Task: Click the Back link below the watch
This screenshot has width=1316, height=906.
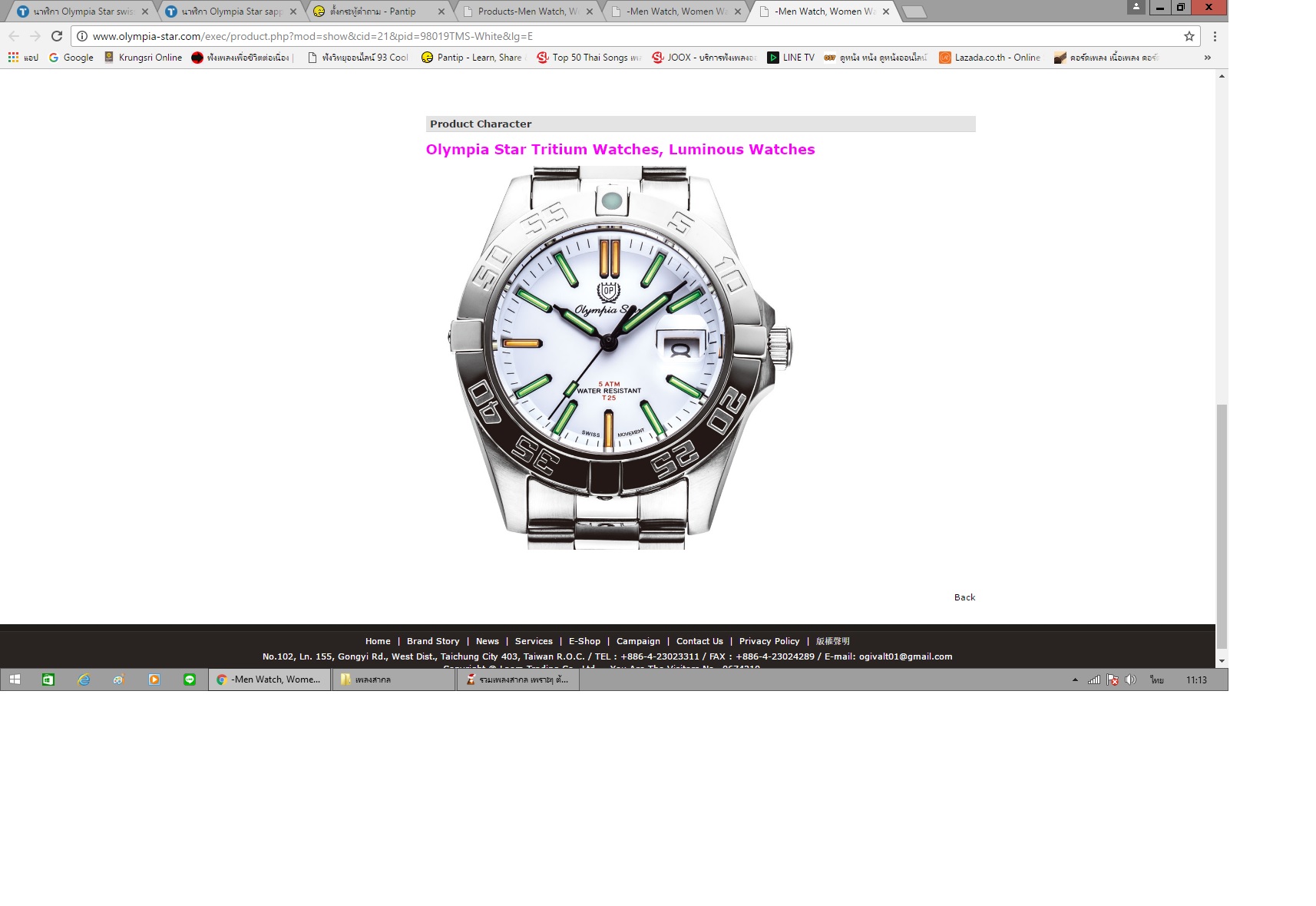Action: tap(964, 597)
